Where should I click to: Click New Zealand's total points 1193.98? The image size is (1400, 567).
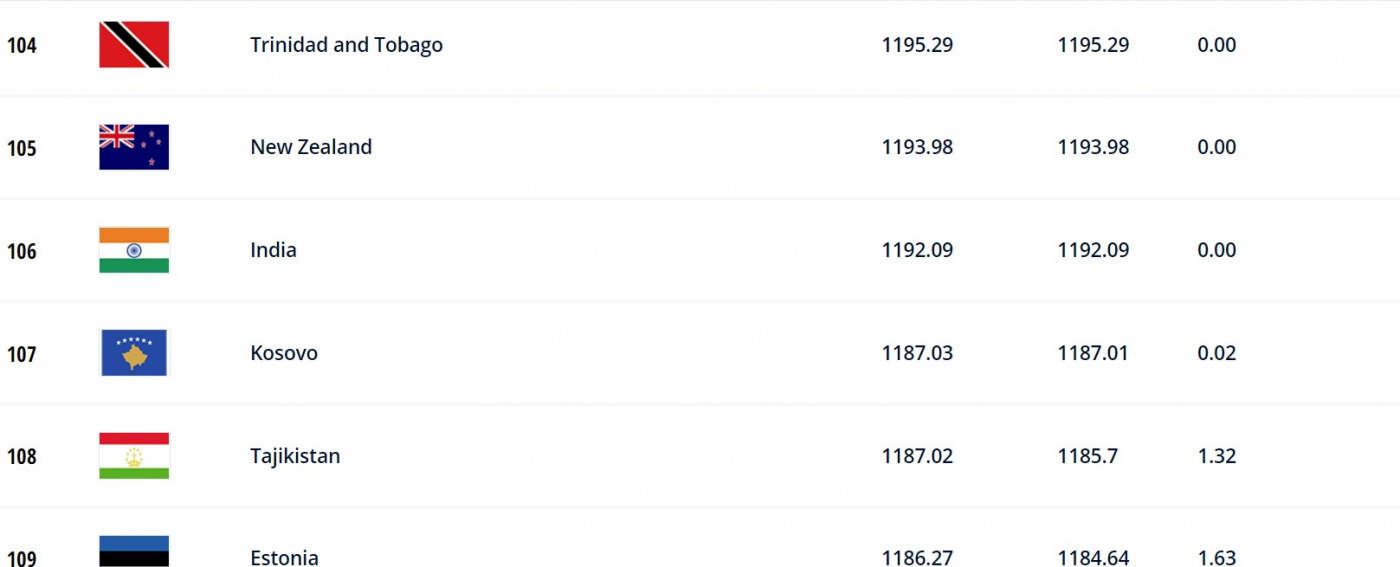tap(917, 147)
